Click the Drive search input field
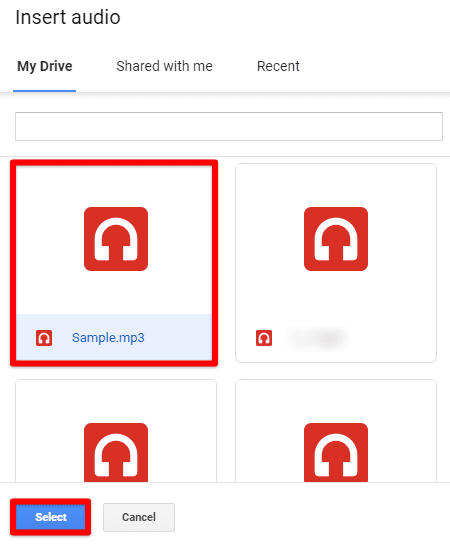 (229, 126)
